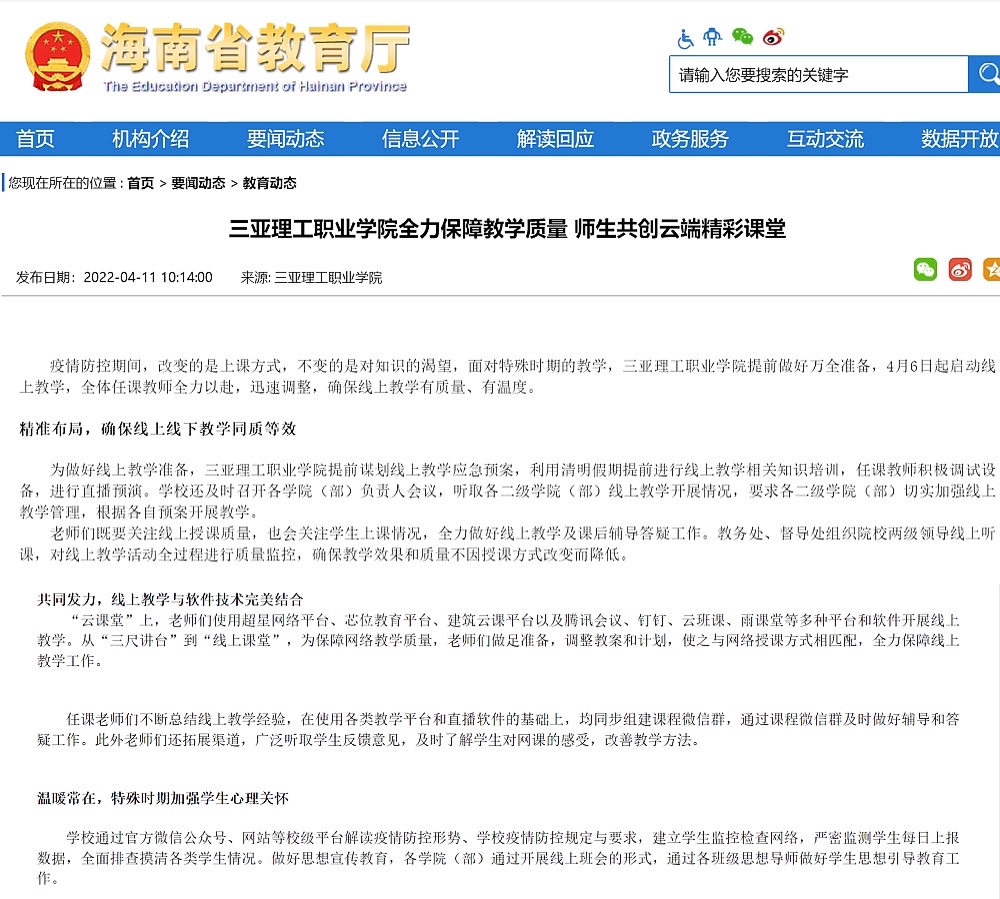
Task: Click the header Weibo icon
Action: (x=773, y=37)
